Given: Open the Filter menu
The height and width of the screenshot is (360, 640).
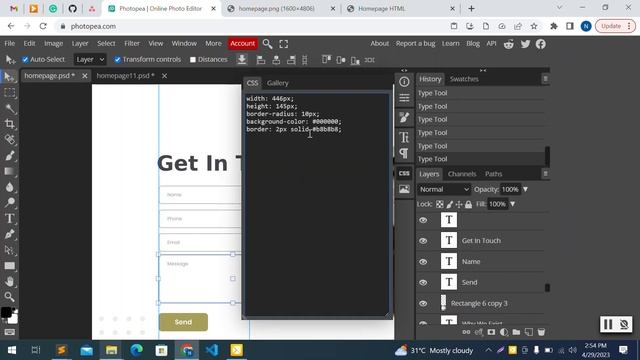Looking at the screenshot, I should click(x=132, y=43).
